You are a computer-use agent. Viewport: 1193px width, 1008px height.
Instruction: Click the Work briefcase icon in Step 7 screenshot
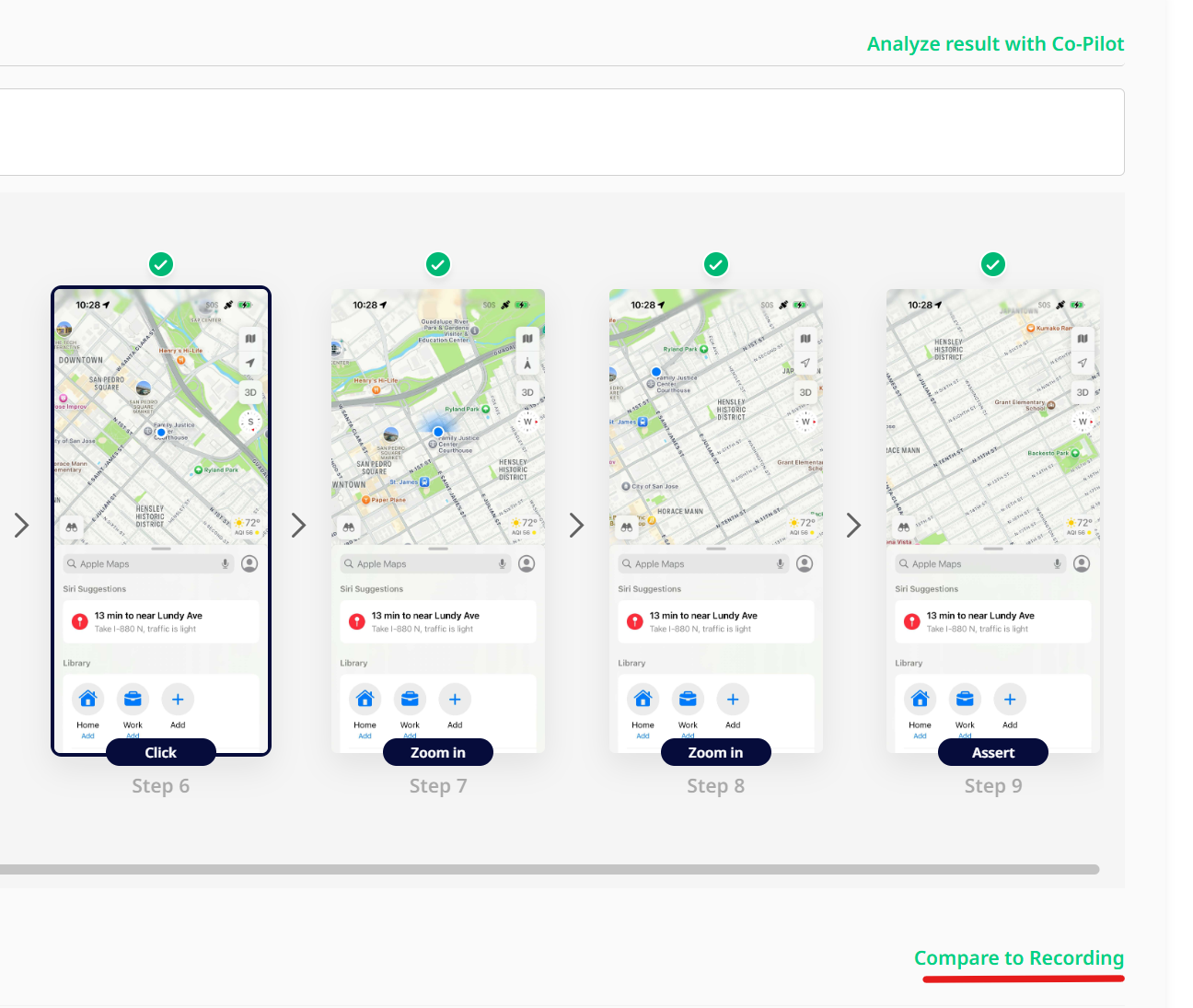pyautogui.click(x=411, y=700)
